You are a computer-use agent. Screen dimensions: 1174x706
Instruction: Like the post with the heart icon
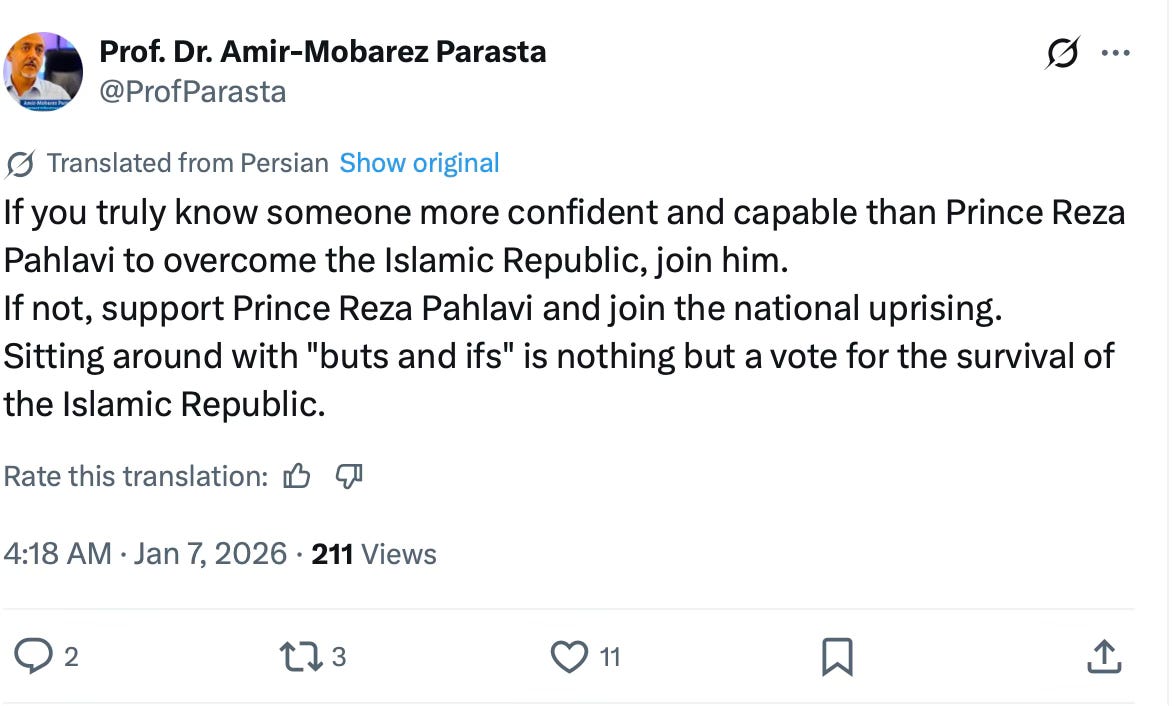click(570, 656)
